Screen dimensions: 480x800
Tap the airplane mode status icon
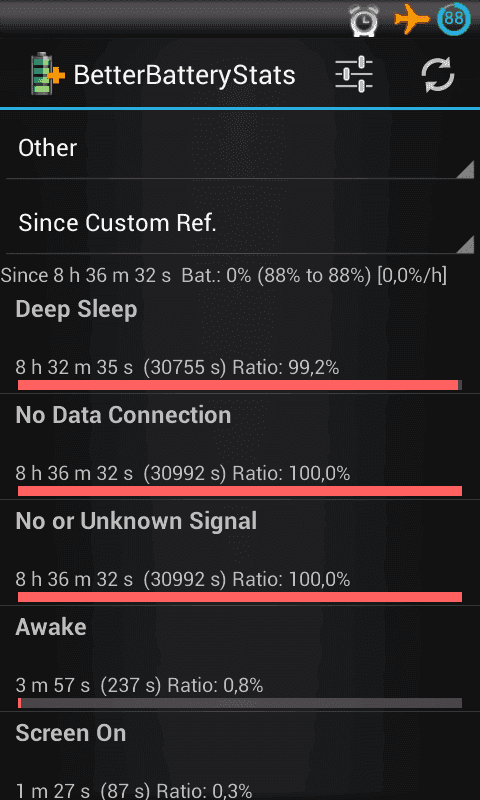pos(411,20)
